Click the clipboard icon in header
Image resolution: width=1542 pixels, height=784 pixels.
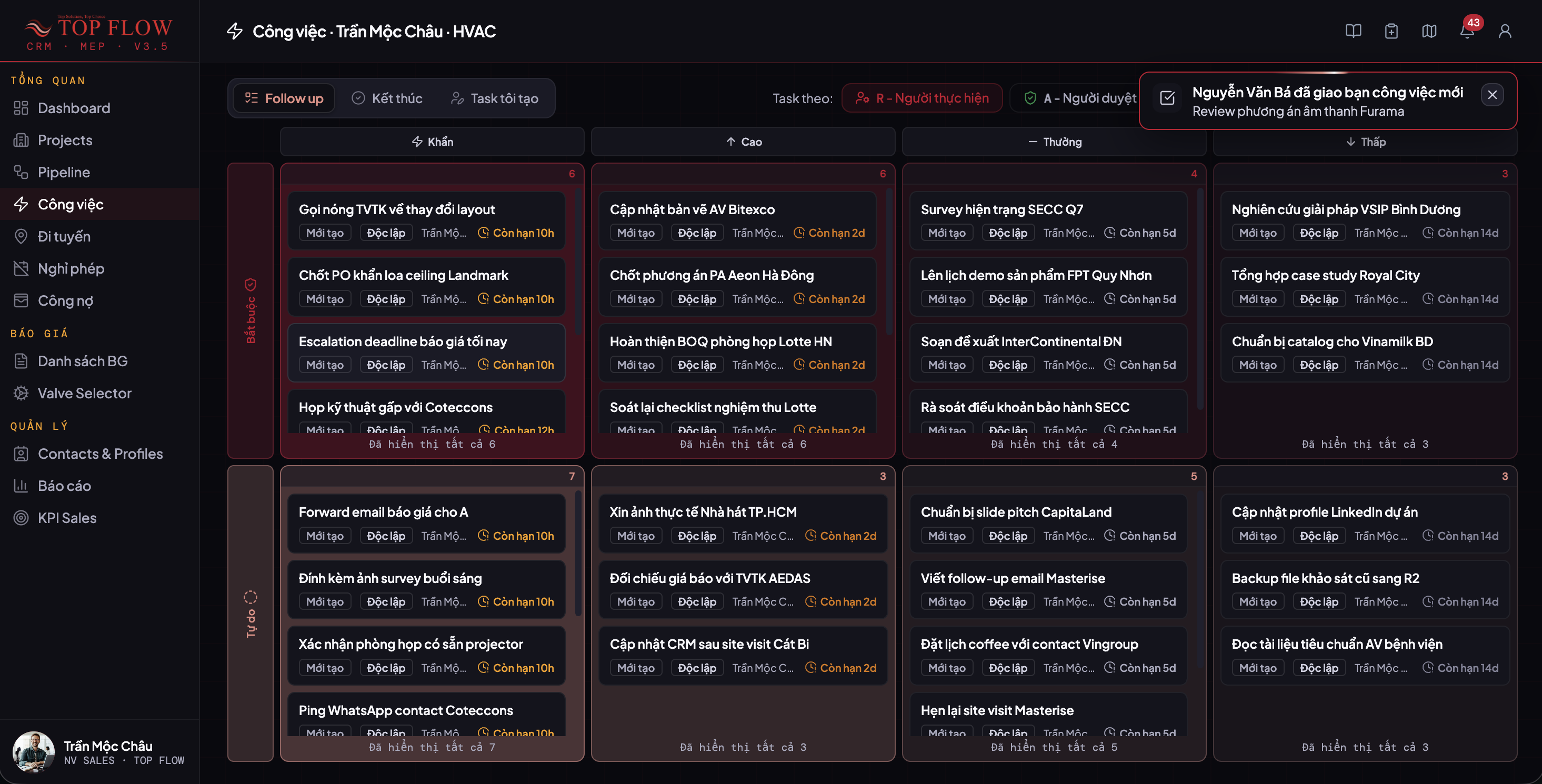click(x=1391, y=31)
